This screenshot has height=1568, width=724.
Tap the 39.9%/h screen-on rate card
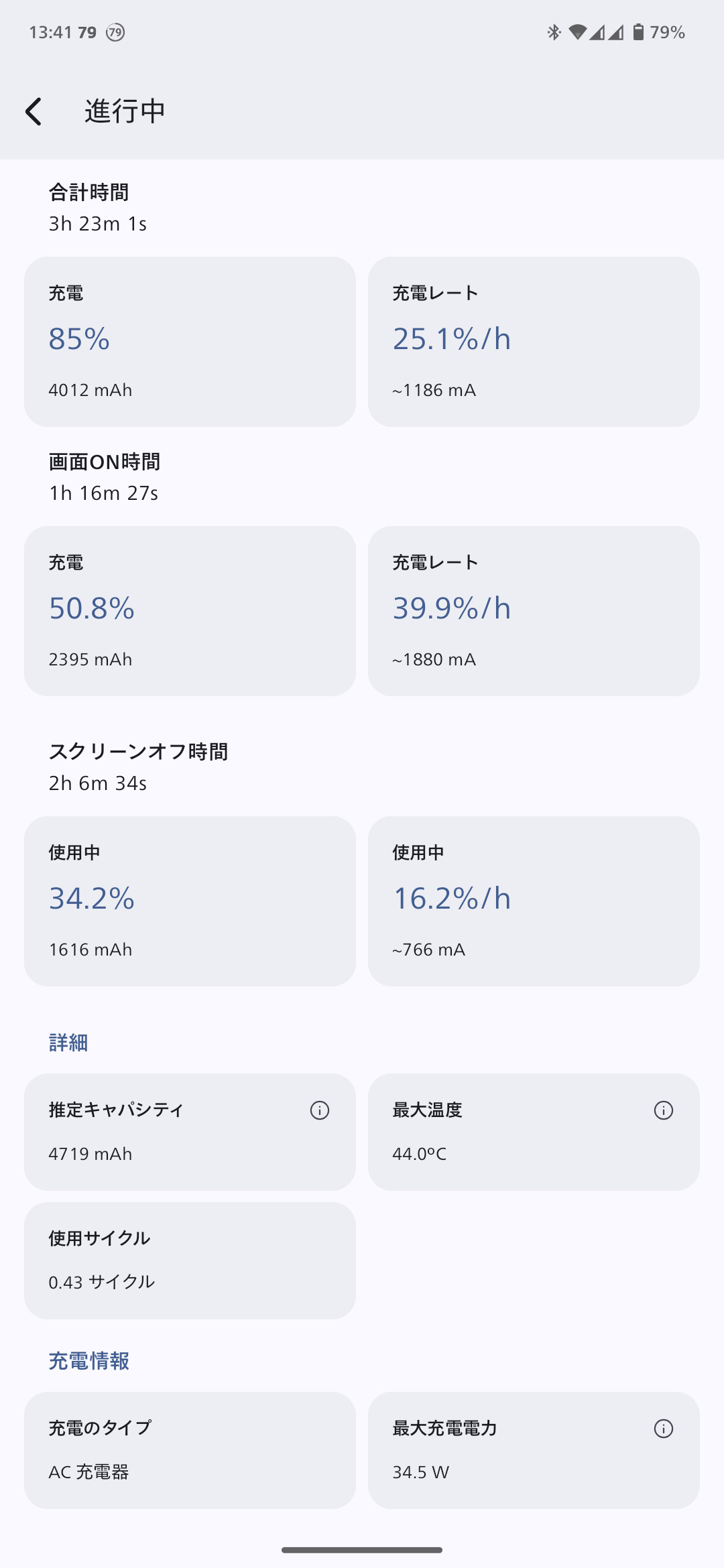[x=534, y=611]
